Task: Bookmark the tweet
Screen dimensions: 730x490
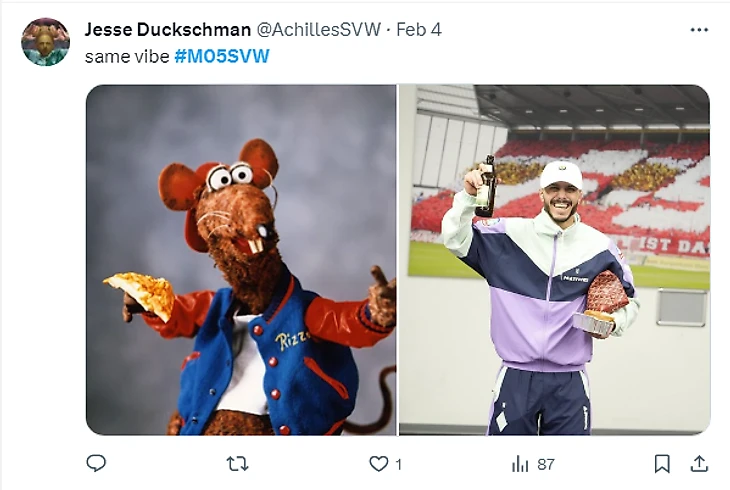Action: pos(662,463)
